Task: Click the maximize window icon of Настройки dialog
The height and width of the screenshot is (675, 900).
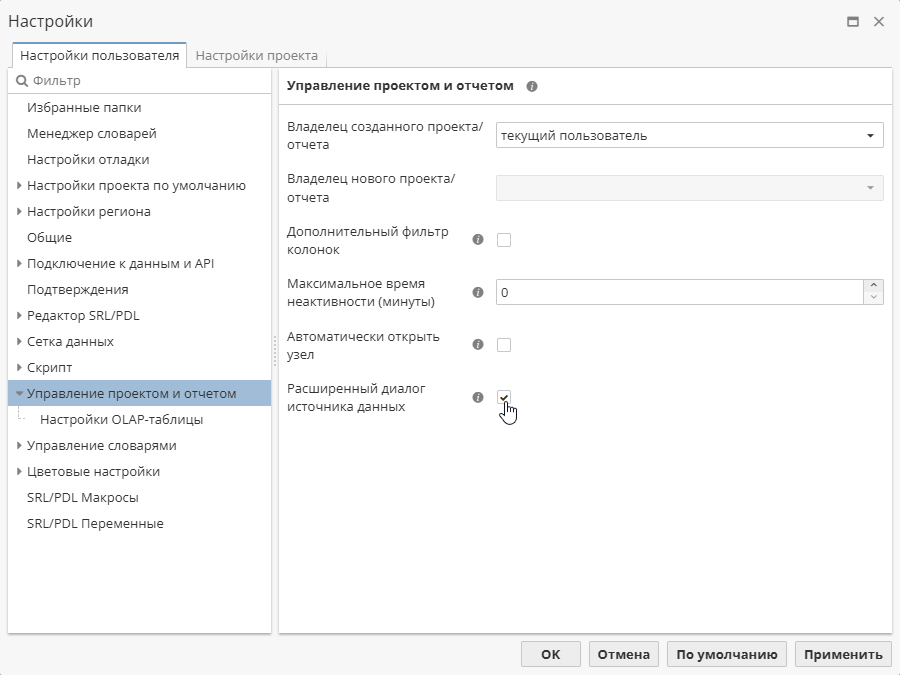Action: point(853,21)
